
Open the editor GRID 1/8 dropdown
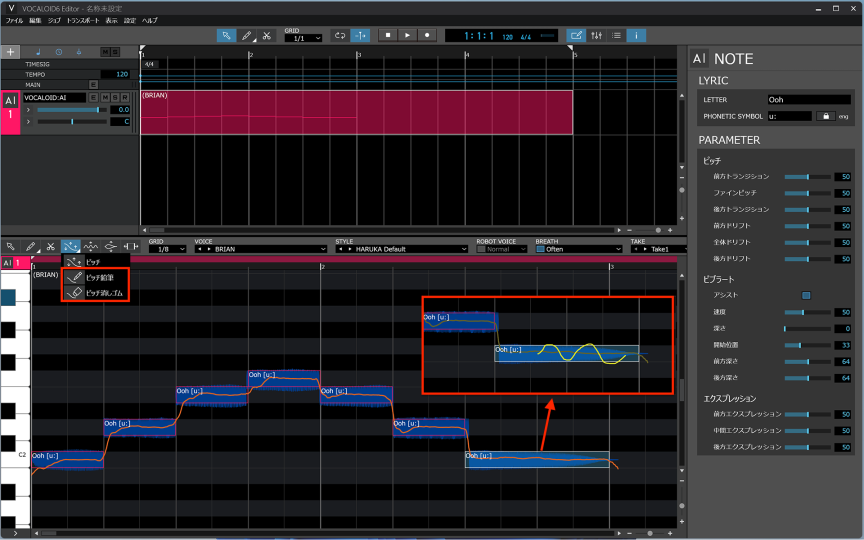[x=168, y=249]
